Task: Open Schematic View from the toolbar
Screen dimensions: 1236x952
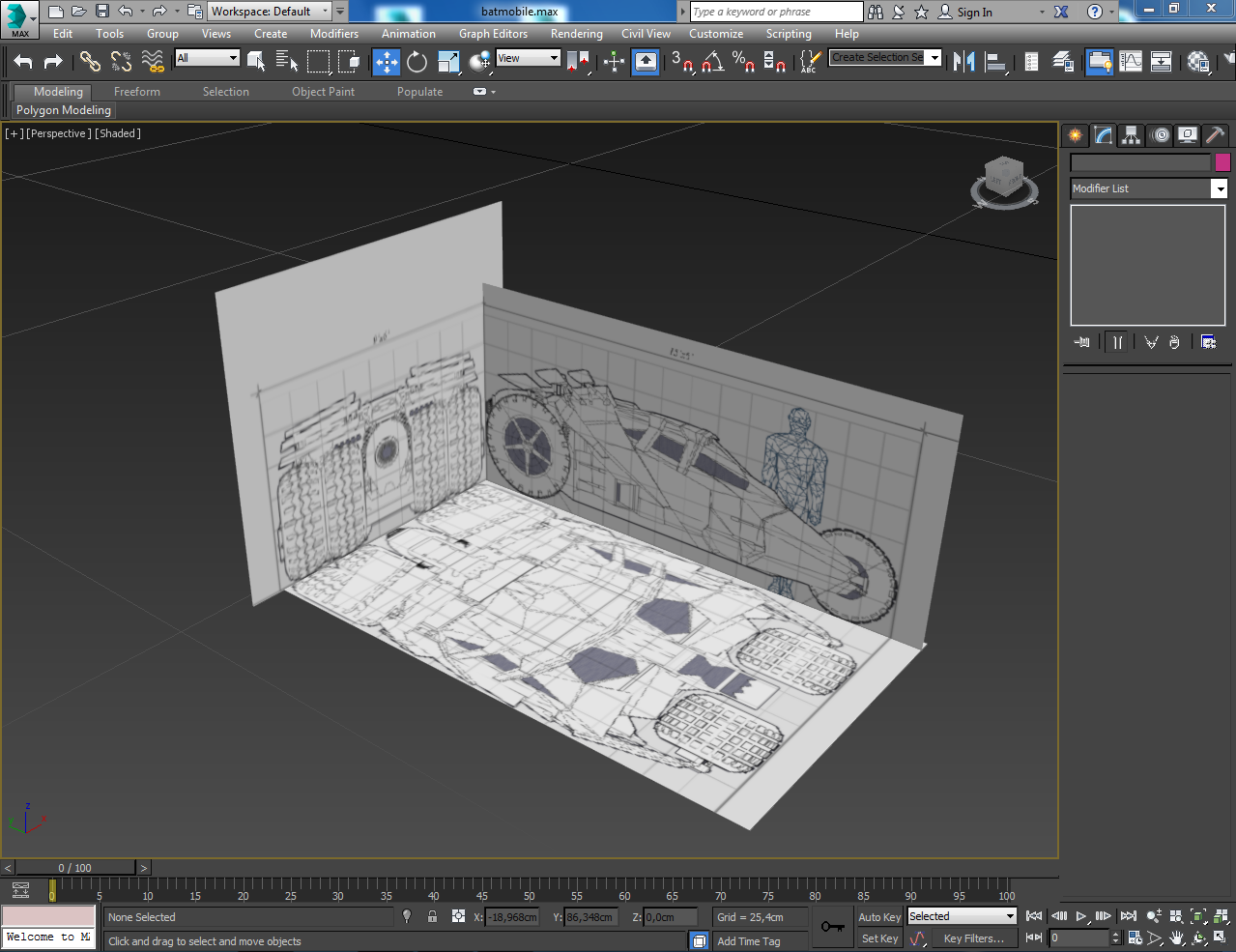Action: (1162, 62)
